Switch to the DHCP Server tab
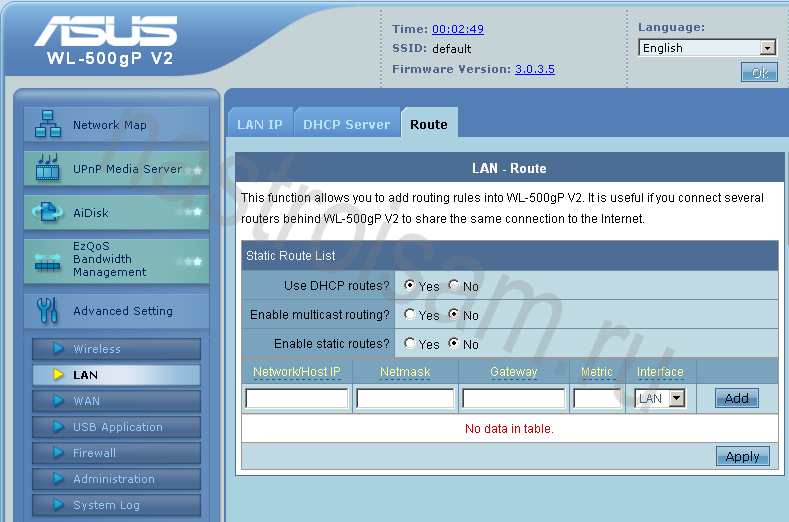 pos(347,124)
